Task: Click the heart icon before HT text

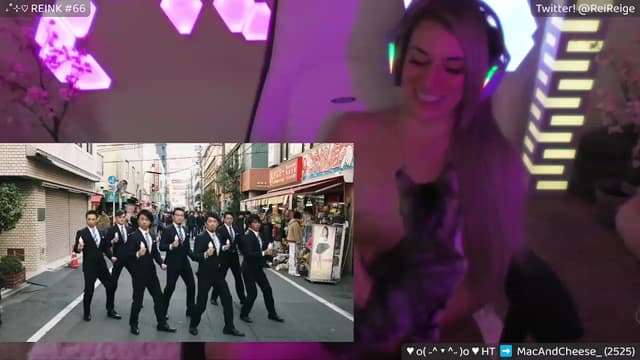Action: point(476,351)
